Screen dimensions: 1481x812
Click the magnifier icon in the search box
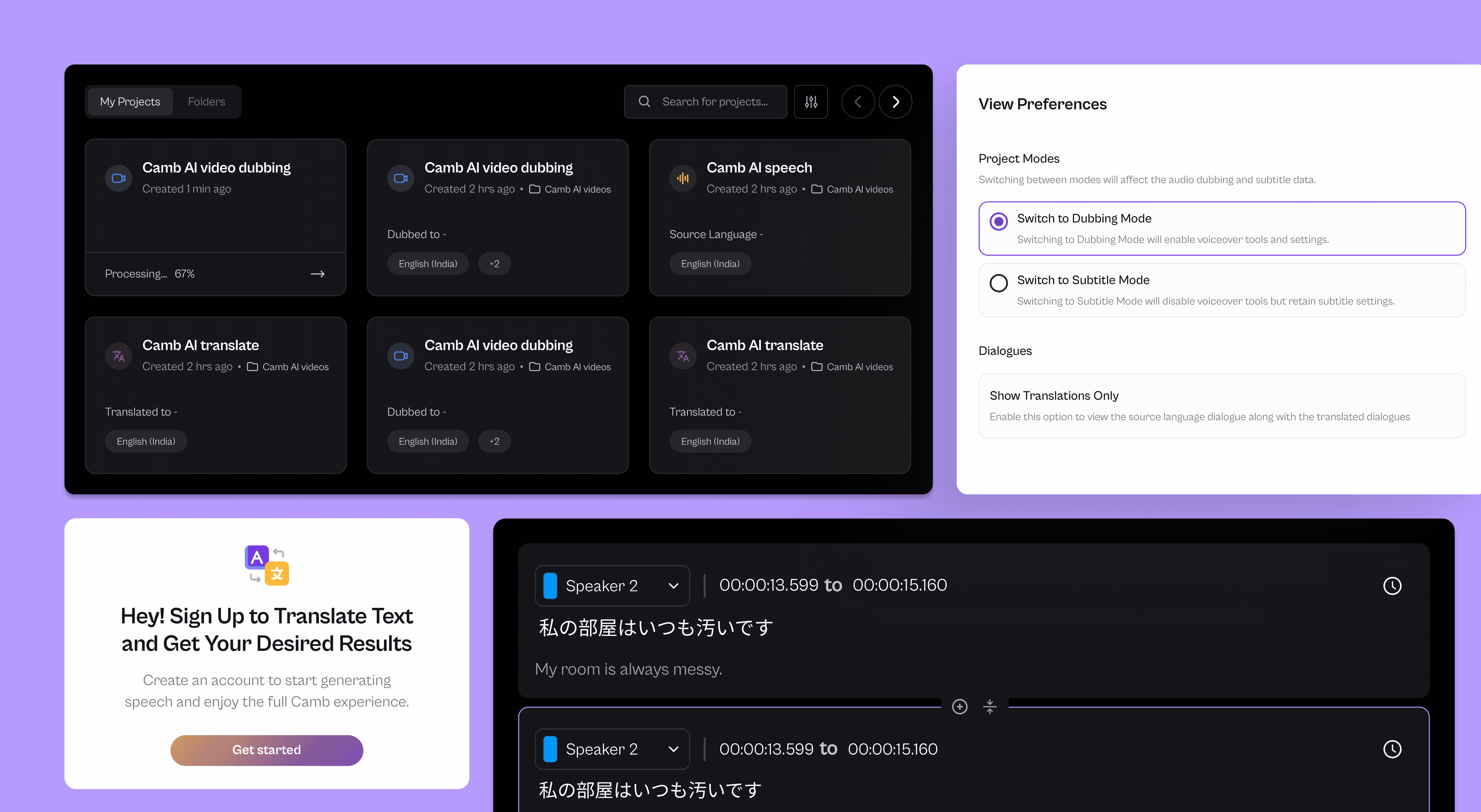point(644,102)
